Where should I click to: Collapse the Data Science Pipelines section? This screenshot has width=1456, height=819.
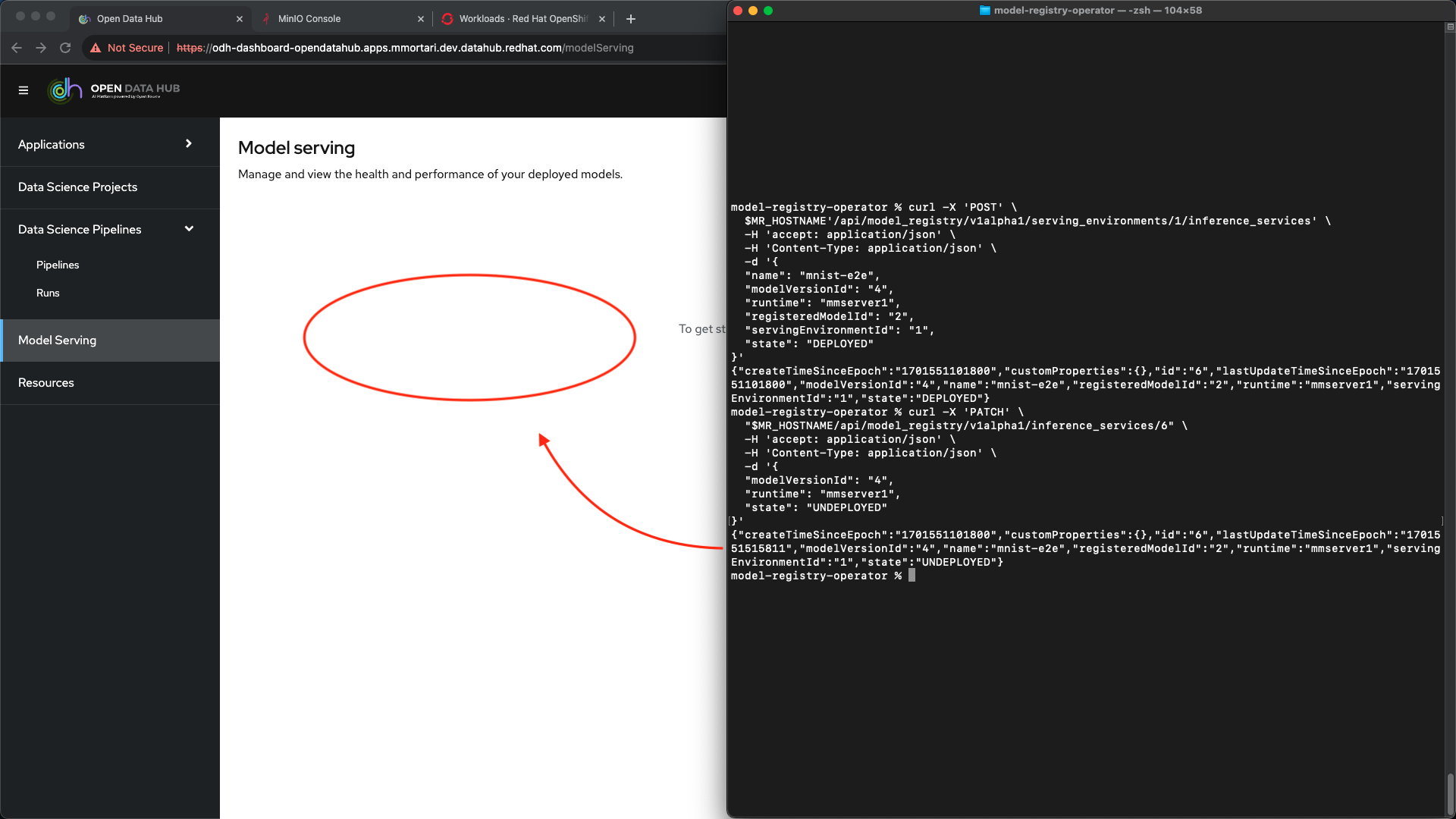click(x=188, y=229)
